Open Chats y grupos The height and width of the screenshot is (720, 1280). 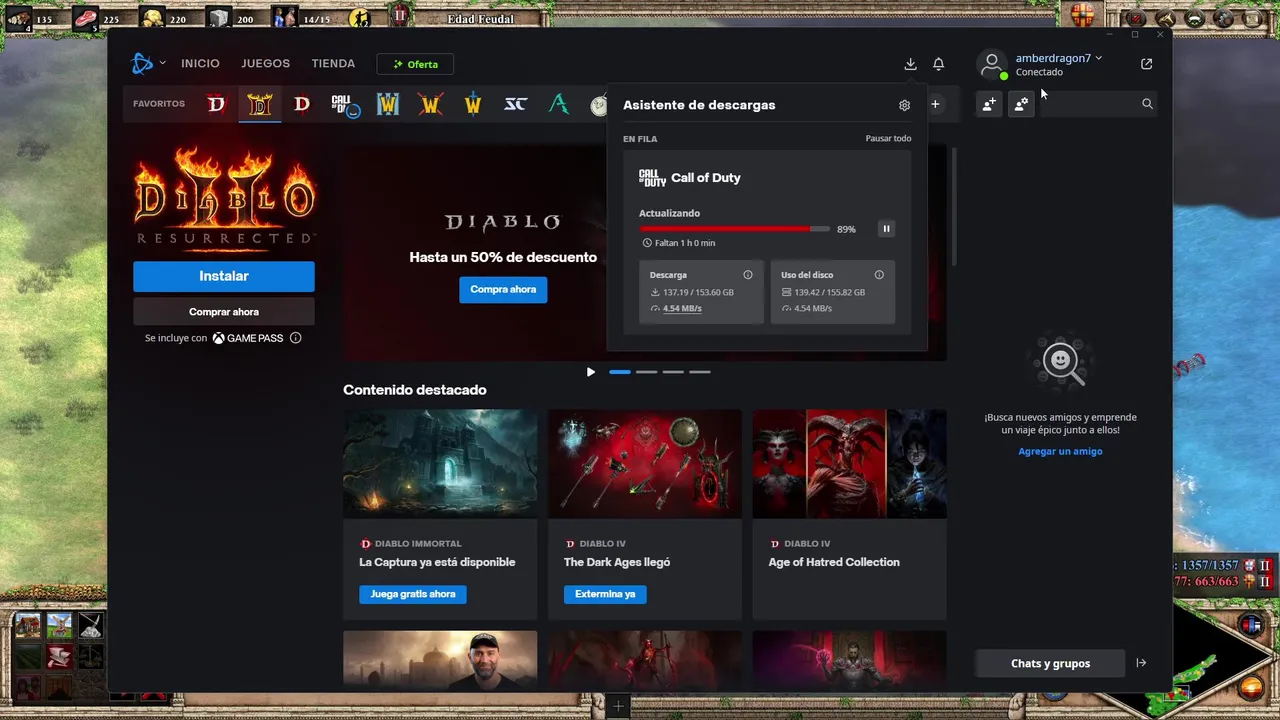point(1050,663)
